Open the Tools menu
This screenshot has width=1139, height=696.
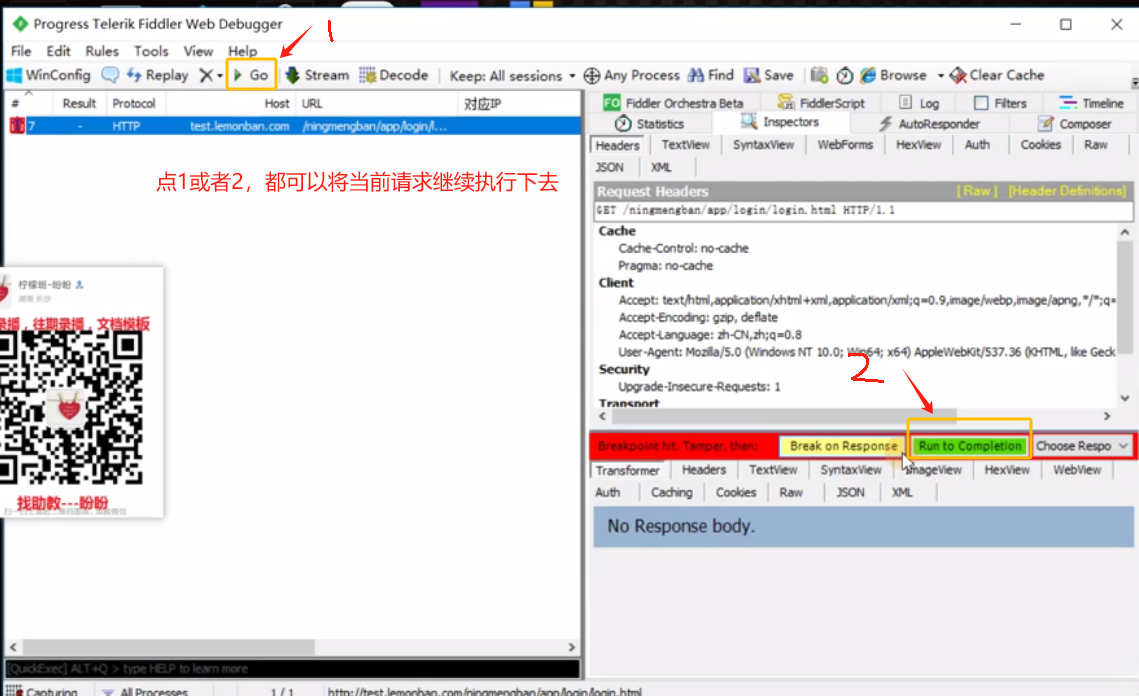click(151, 51)
